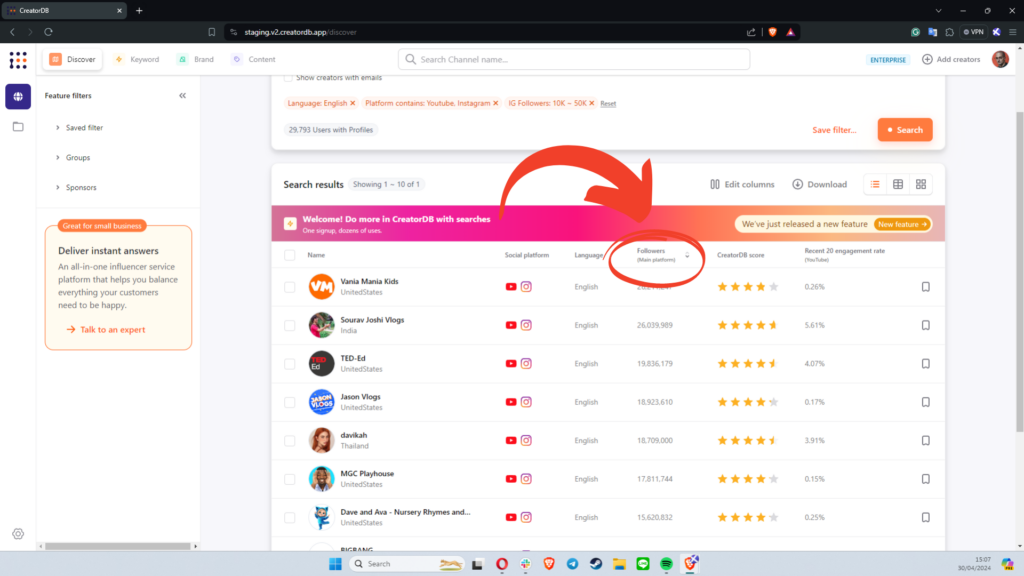Click the user profile avatar

[x=1000, y=59]
